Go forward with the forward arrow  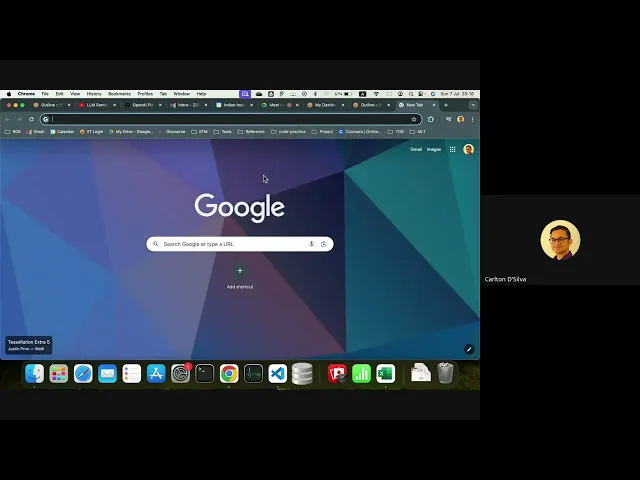point(19,119)
